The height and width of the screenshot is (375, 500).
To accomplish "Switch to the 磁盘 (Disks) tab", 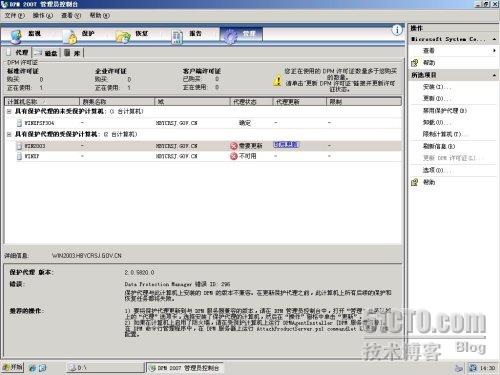I will coord(46,53).
